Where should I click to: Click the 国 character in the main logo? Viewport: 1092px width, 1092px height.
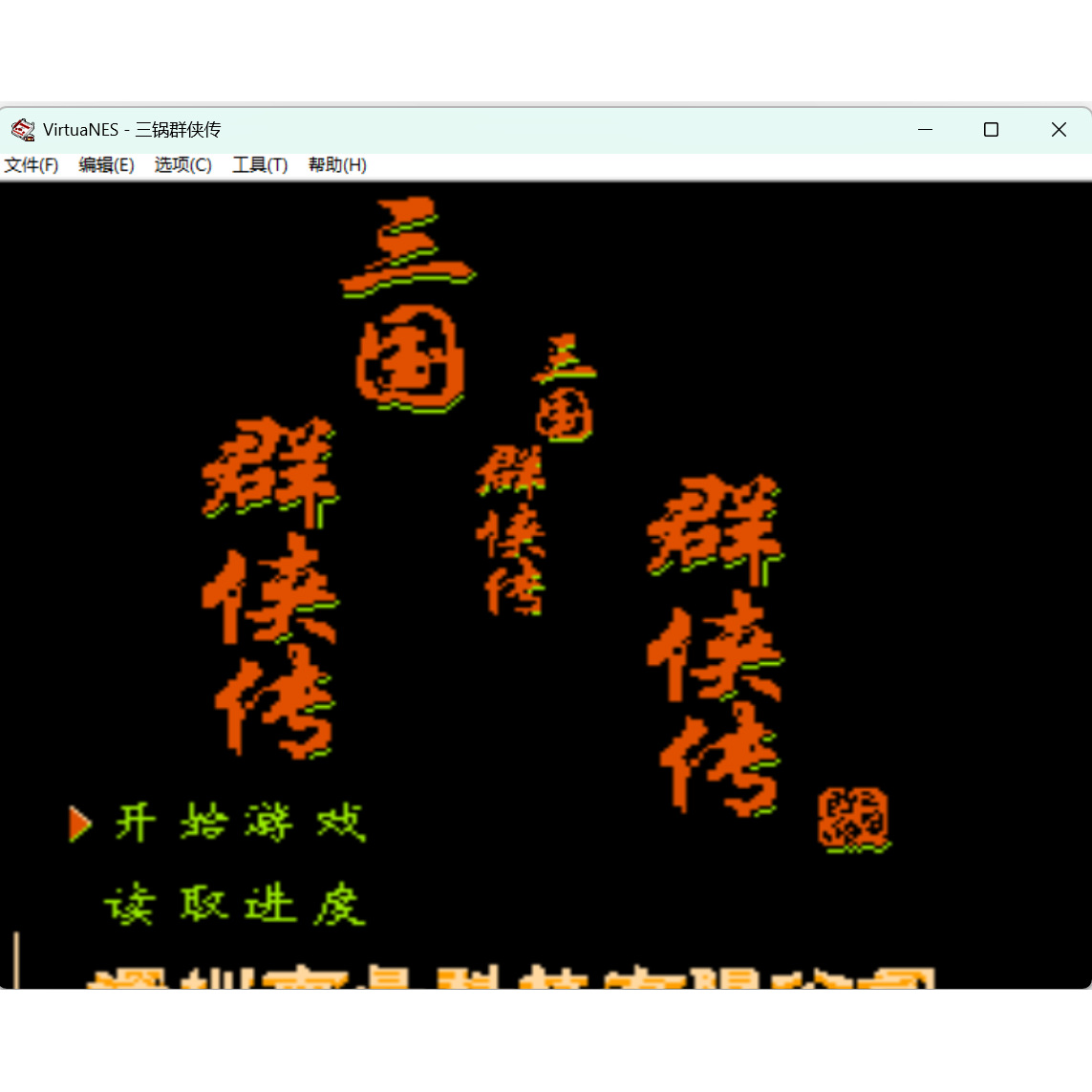click(x=409, y=363)
